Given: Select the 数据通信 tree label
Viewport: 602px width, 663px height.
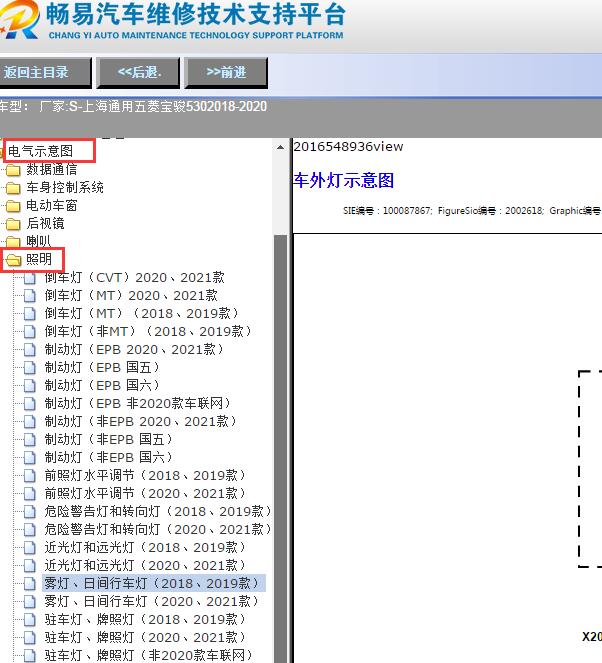Looking at the screenshot, I should coord(52,170).
